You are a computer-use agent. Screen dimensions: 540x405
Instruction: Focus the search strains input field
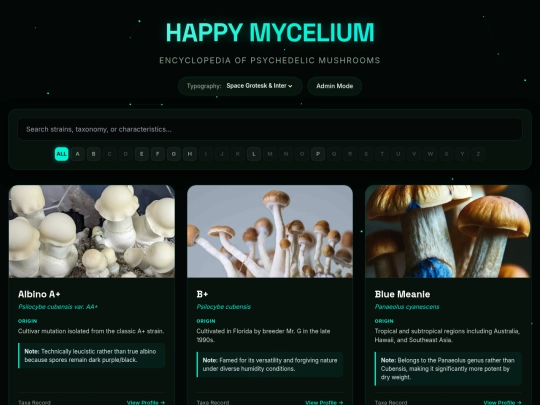point(270,129)
